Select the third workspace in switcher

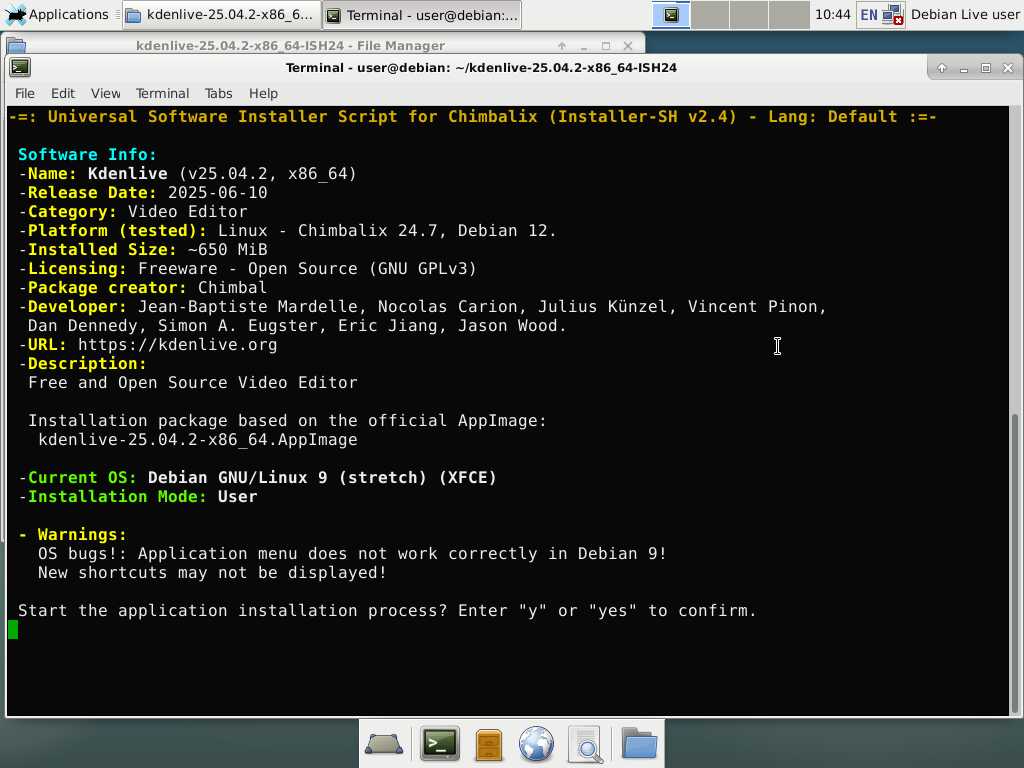pos(749,14)
